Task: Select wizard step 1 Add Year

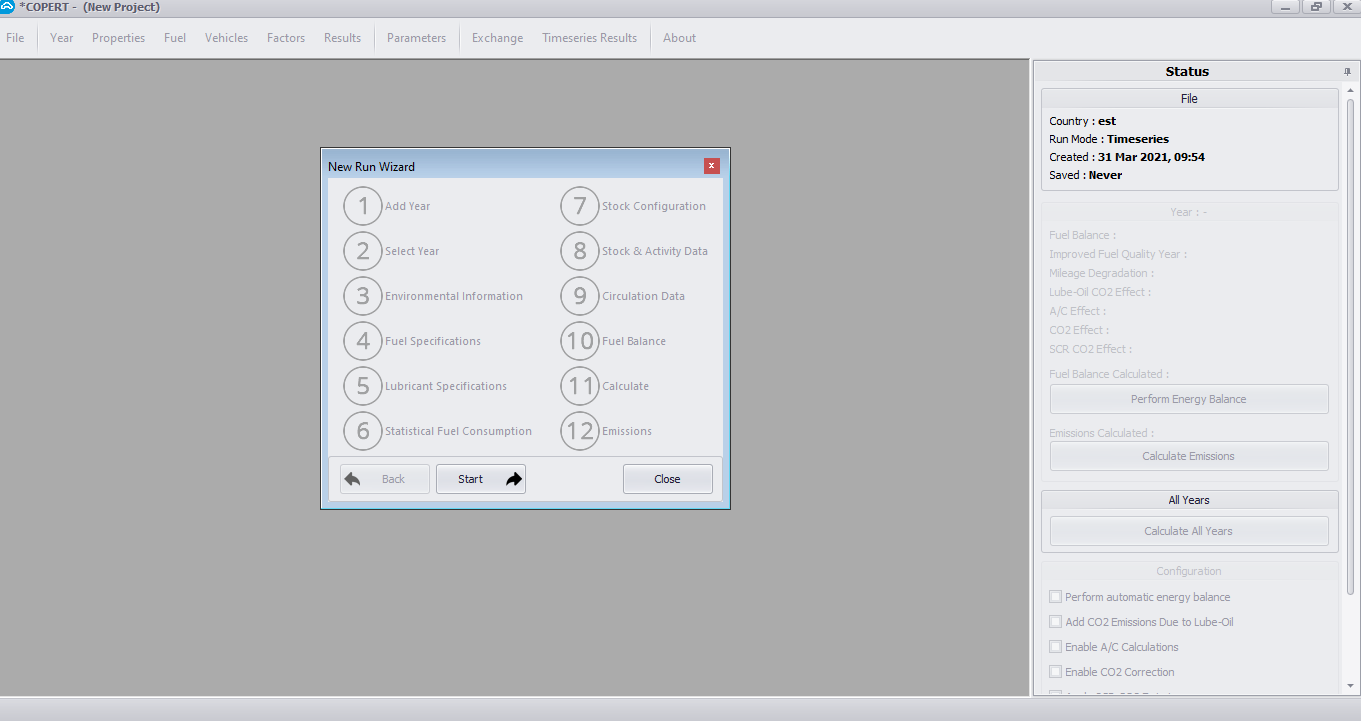Action: 364,206
